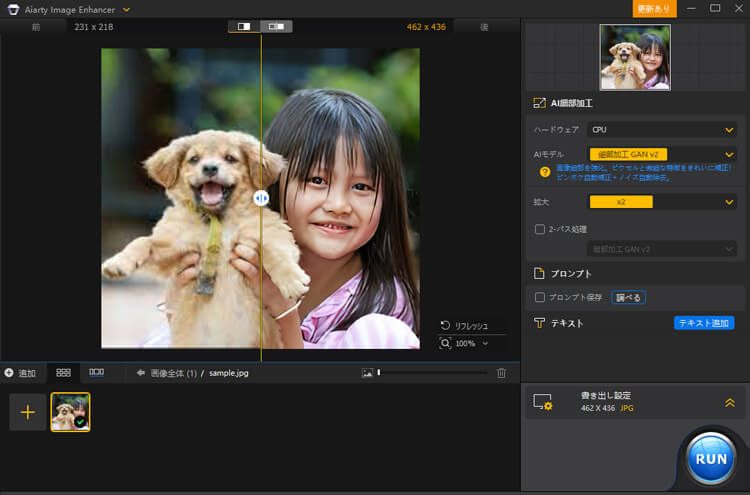This screenshot has width=750, height=495.
Task: Toggle the プロンプト保存 checkbox
Action: point(540,297)
